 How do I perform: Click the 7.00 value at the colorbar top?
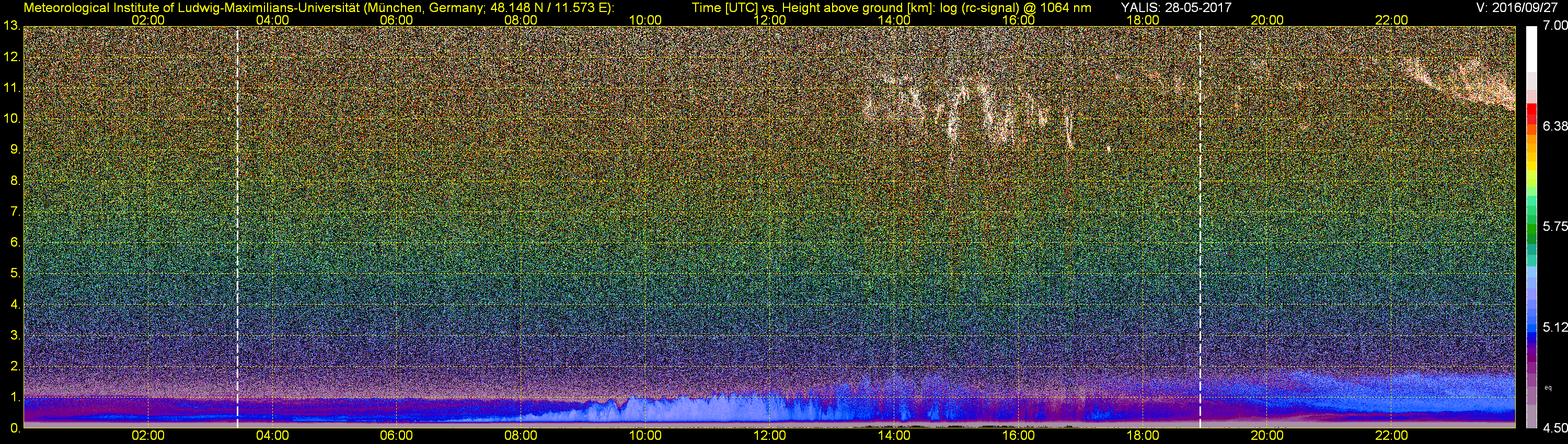(x=1555, y=26)
